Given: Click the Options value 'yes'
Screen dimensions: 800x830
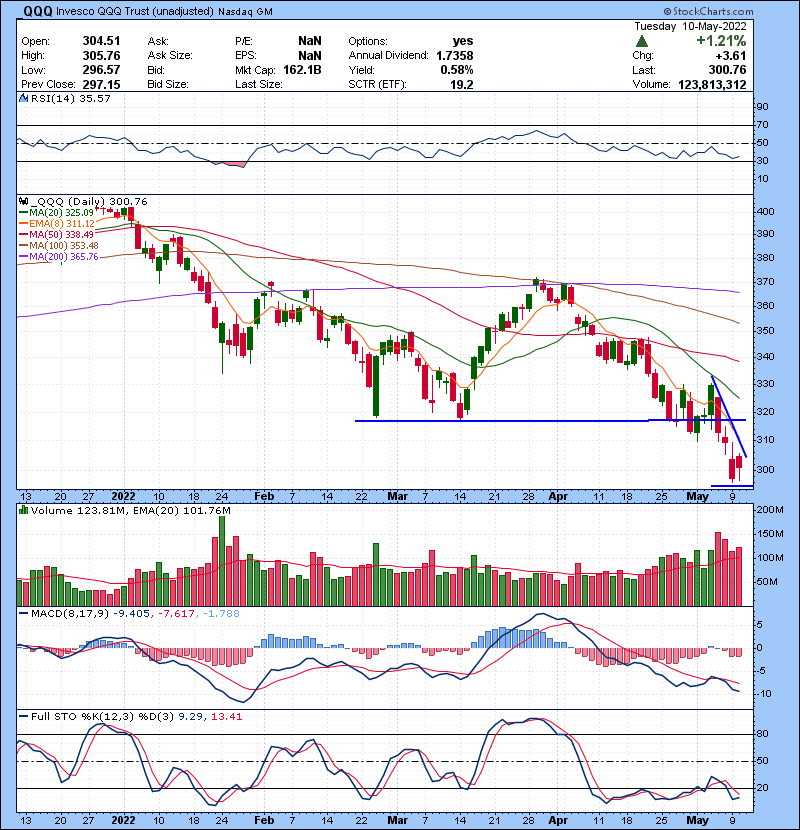Looking at the screenshot, I should tap(463, 41).
